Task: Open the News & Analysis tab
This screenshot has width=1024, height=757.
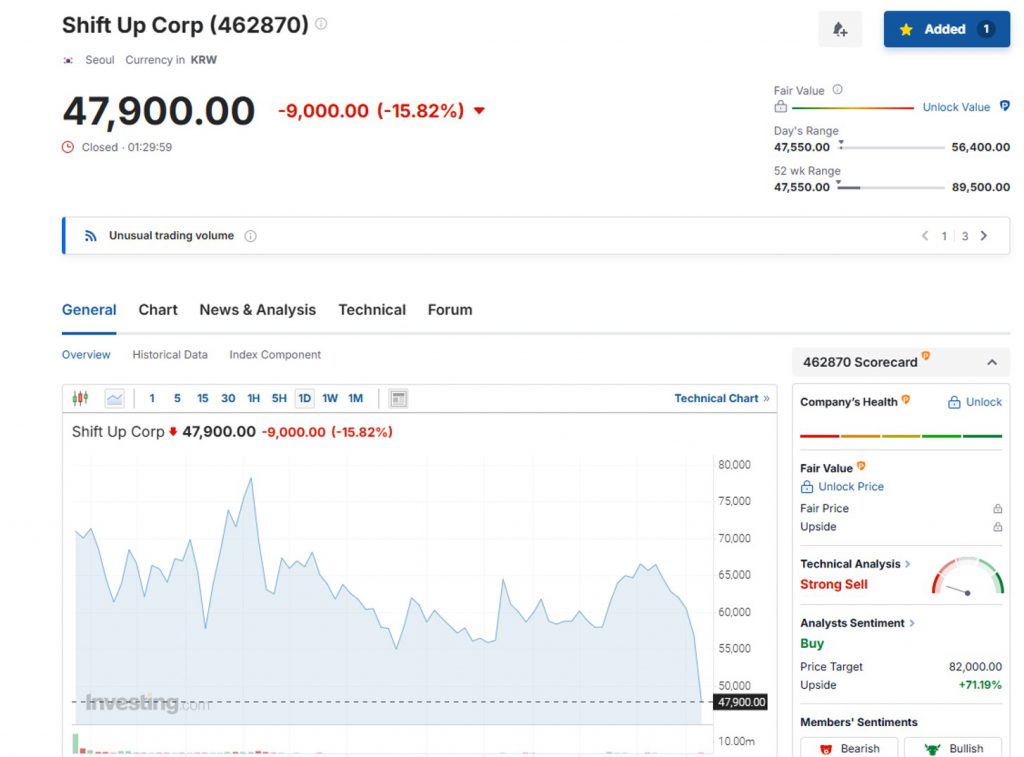Action: (x=257, y=310)
